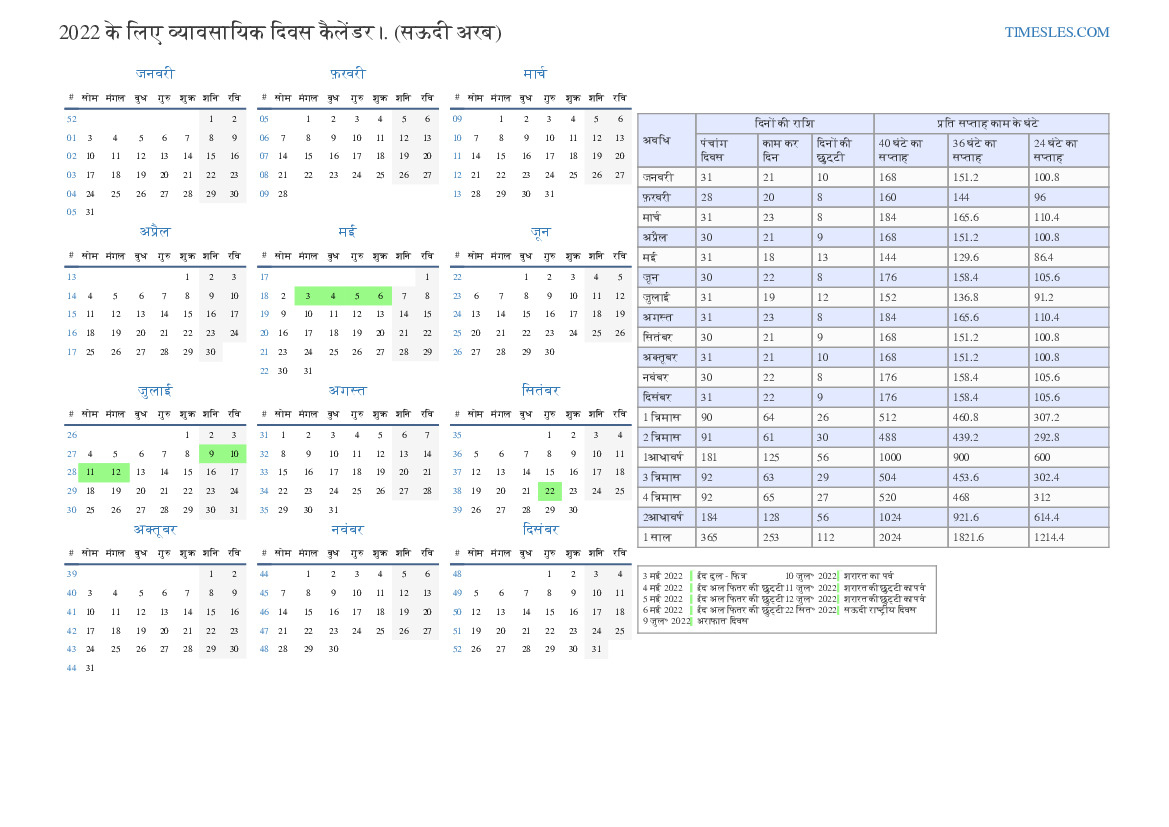
Task: Select the 'अराफात दिवस' holiday entry
Action: coord(724,621)
